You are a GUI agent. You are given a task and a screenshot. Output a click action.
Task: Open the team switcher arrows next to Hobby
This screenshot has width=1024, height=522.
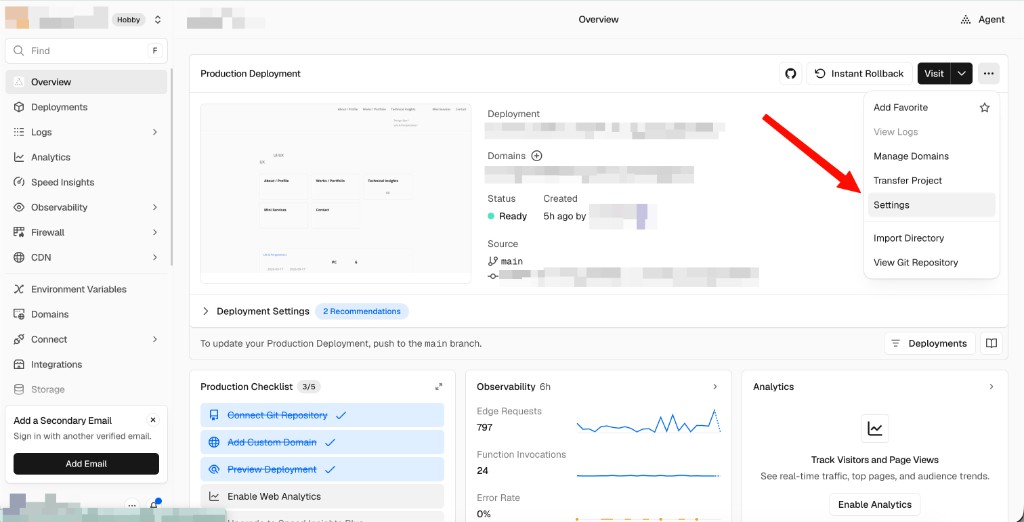[x=157, y=20]
